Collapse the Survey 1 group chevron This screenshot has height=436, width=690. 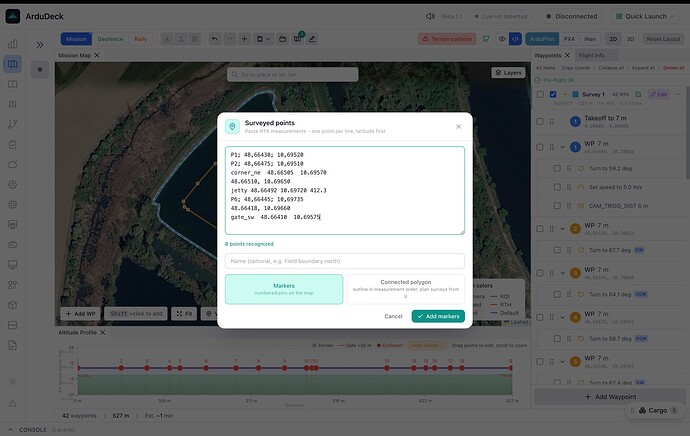[x=565, y=94]
